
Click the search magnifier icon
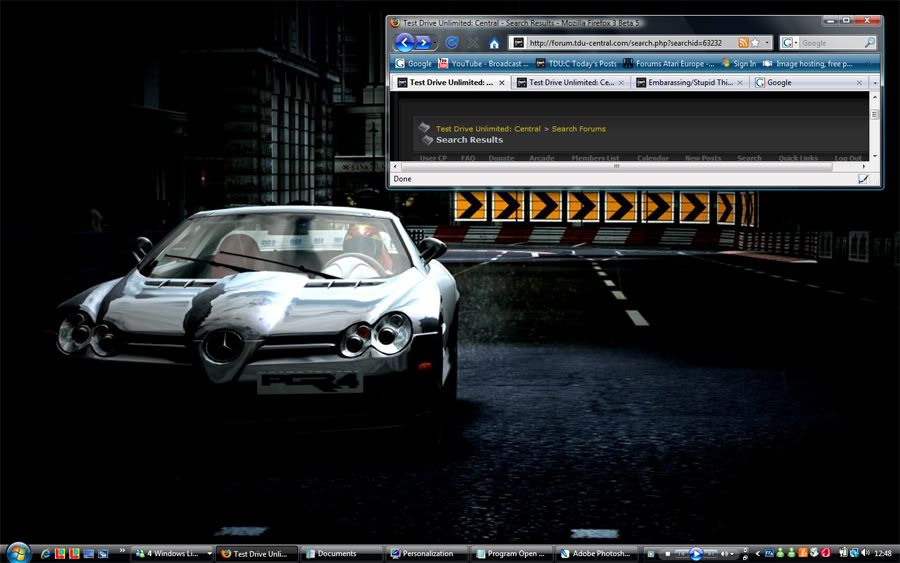(869, 43)
